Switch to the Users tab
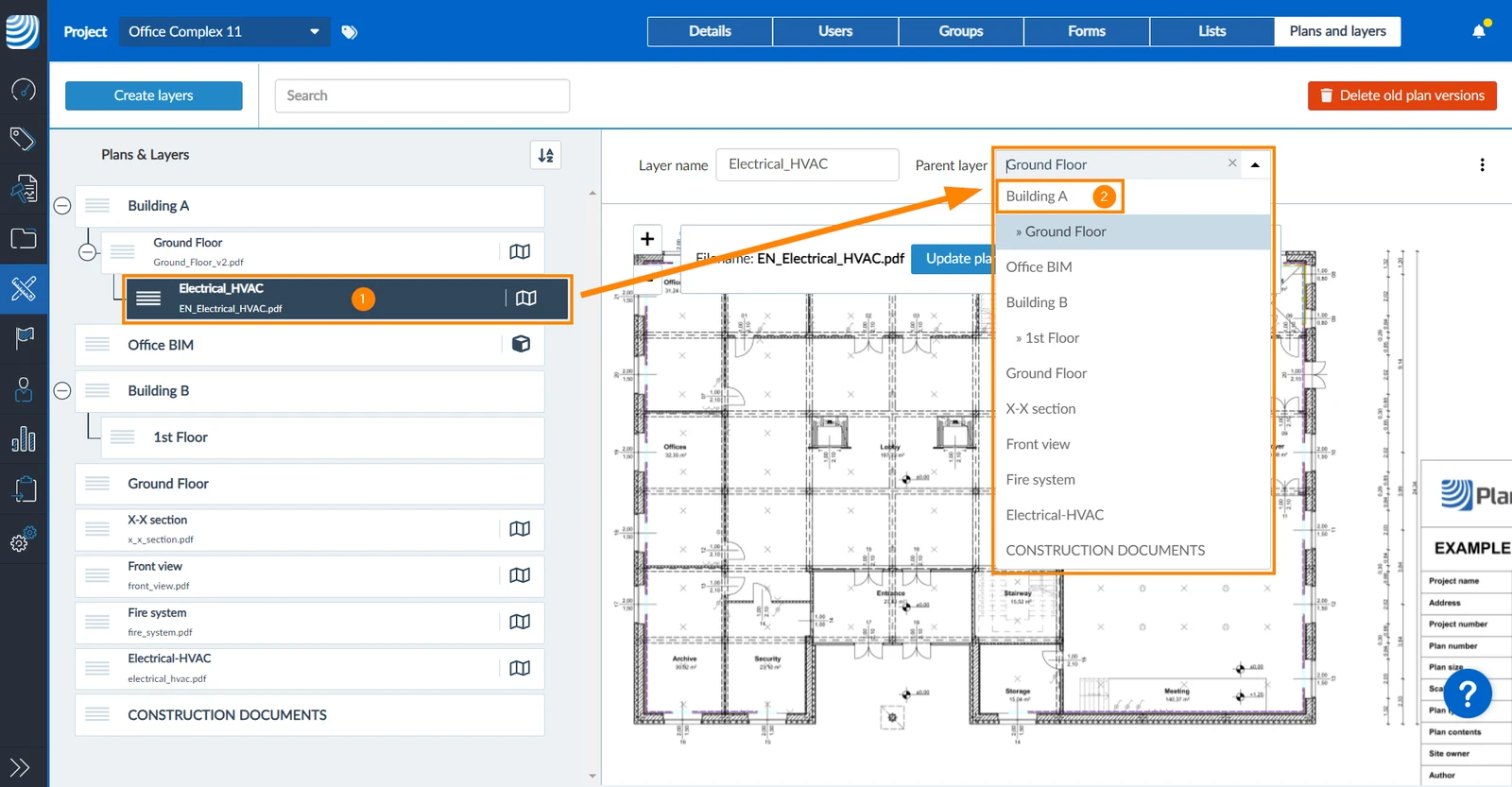Screen dimensions: 1512x787 click(x=835, y=31)
